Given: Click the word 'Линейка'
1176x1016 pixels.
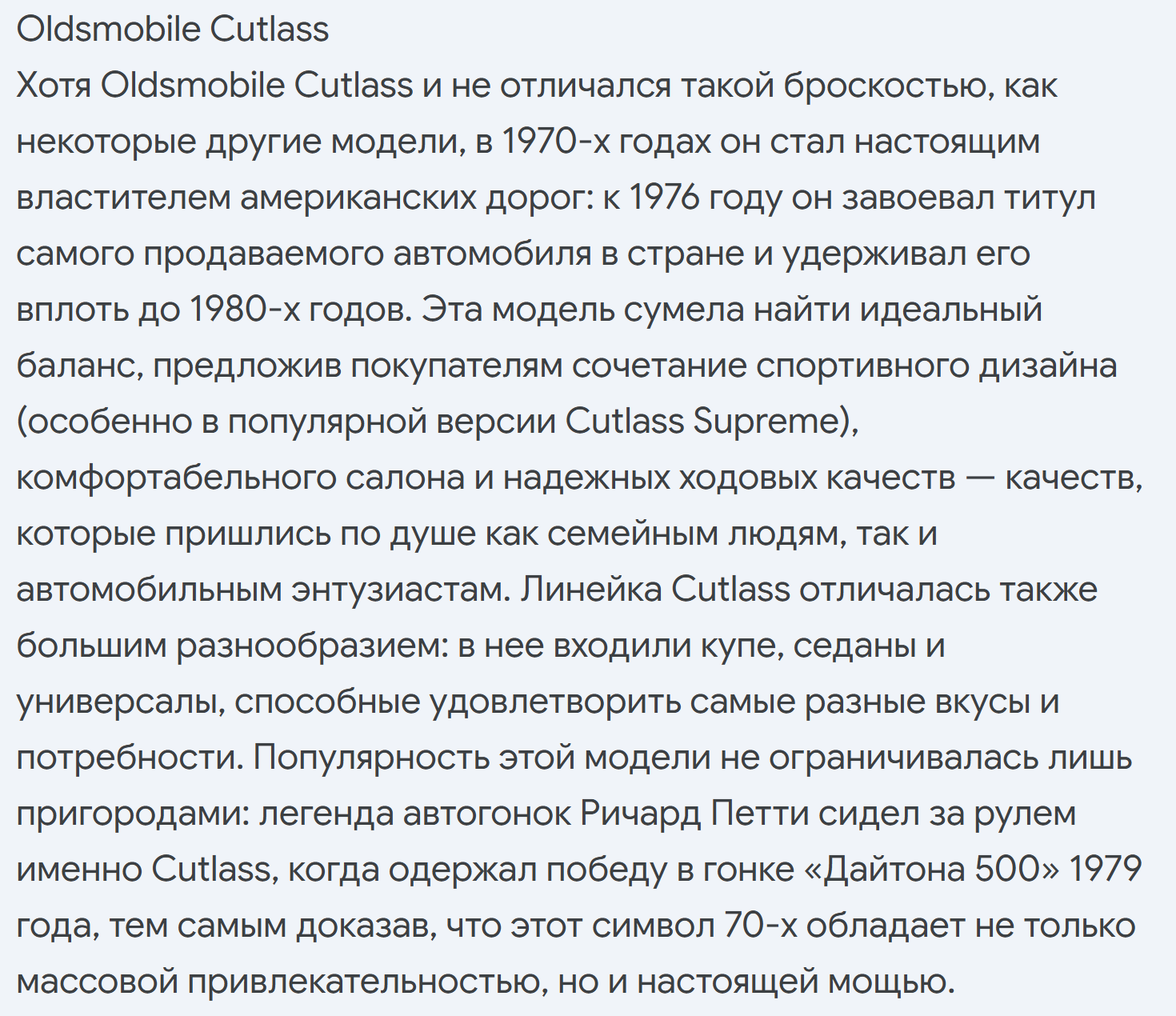Looking at the screenshot, I should pos(591,590).
